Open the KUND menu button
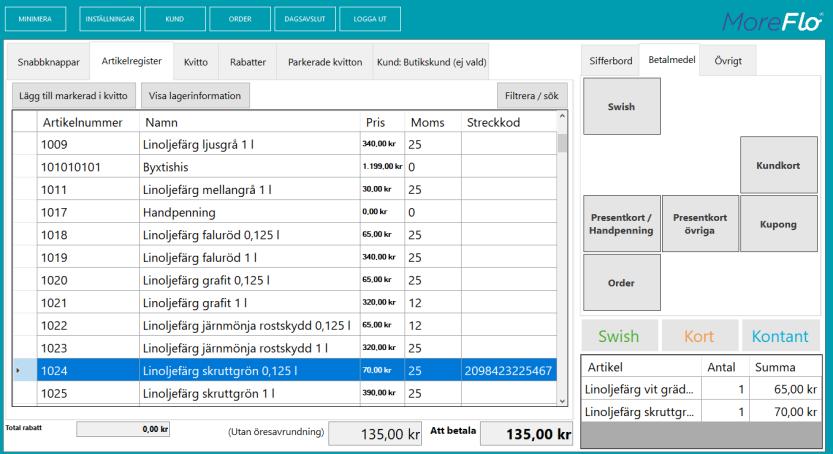833x454 pixels. (x=175, y=19)
